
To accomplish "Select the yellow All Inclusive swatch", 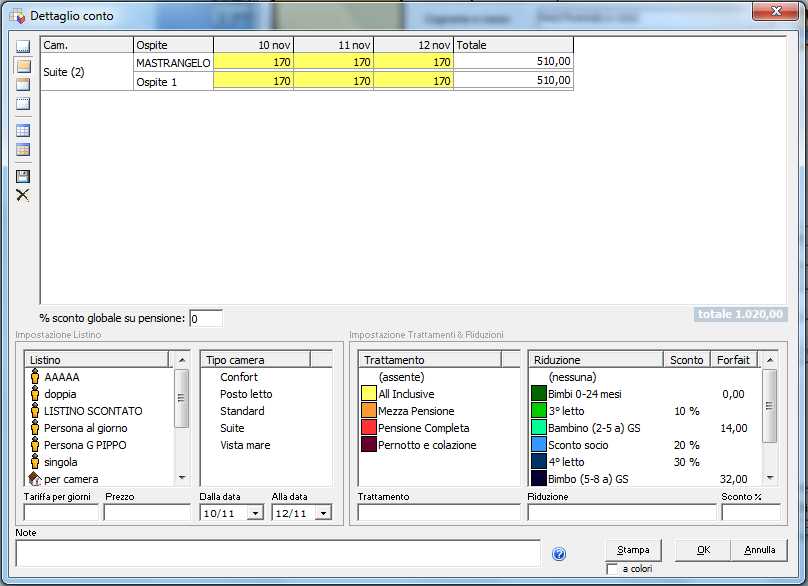I will pos(368,394).
